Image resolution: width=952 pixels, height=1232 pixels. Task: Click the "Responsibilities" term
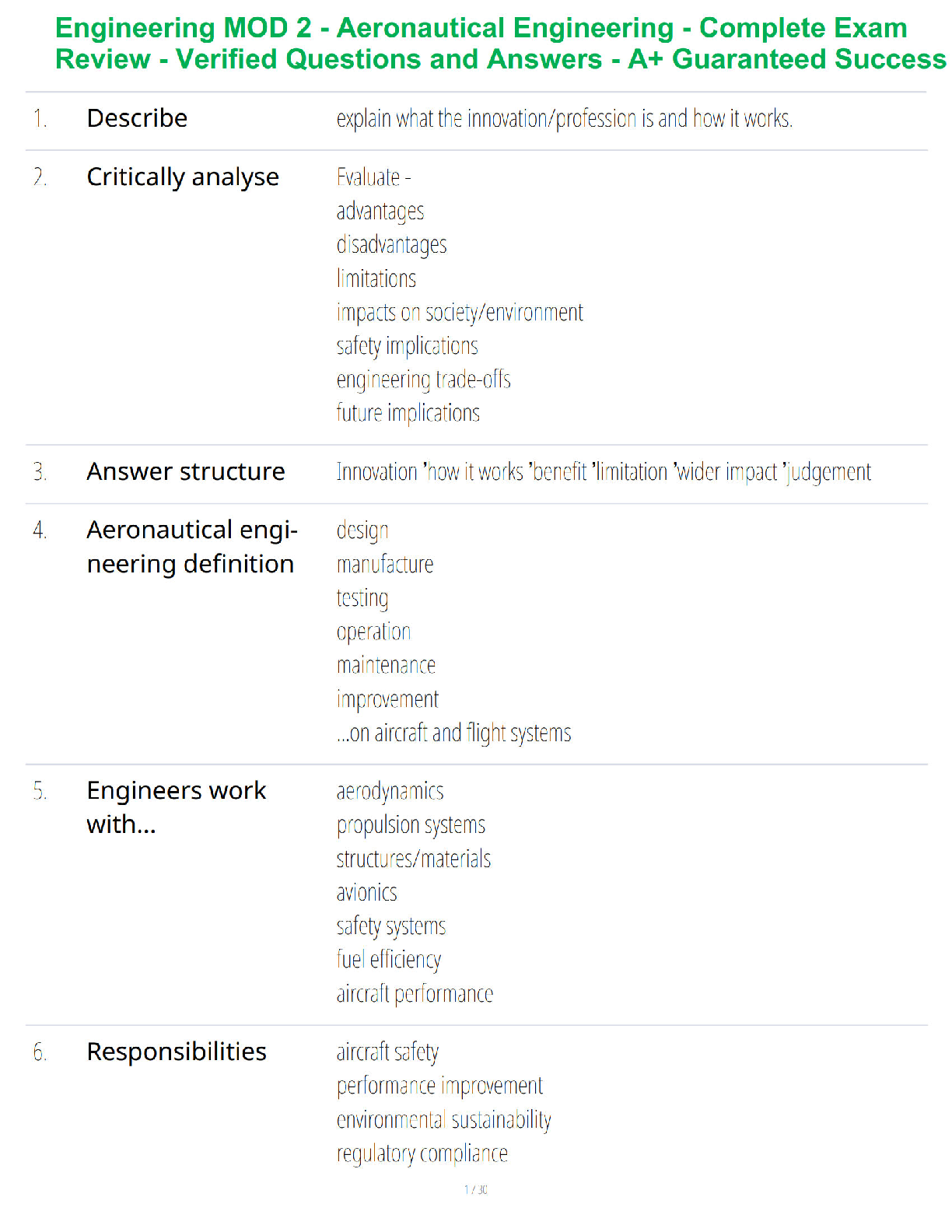177,1052
